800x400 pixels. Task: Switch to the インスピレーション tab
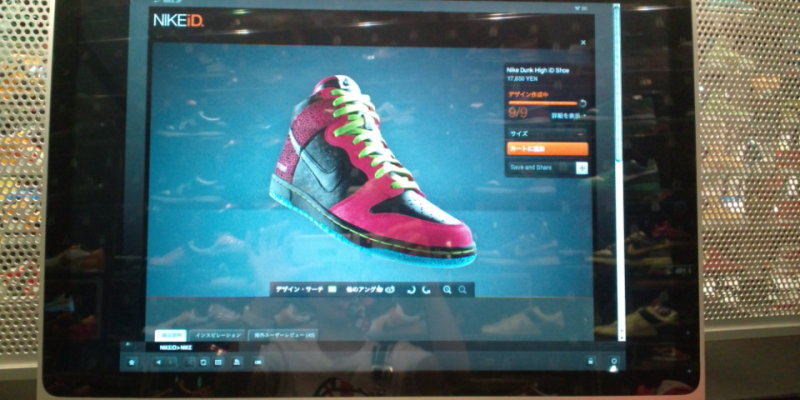pos(218,335)
